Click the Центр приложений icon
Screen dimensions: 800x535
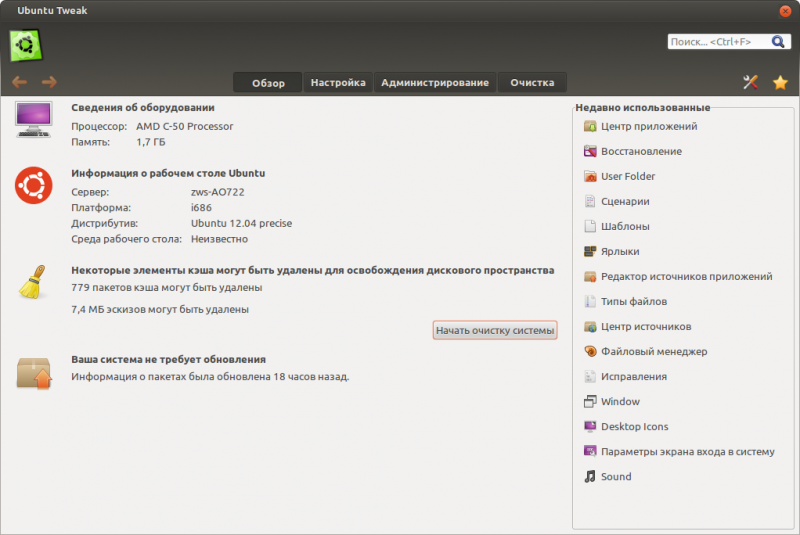pyautogui.click(x=590, y=126)
